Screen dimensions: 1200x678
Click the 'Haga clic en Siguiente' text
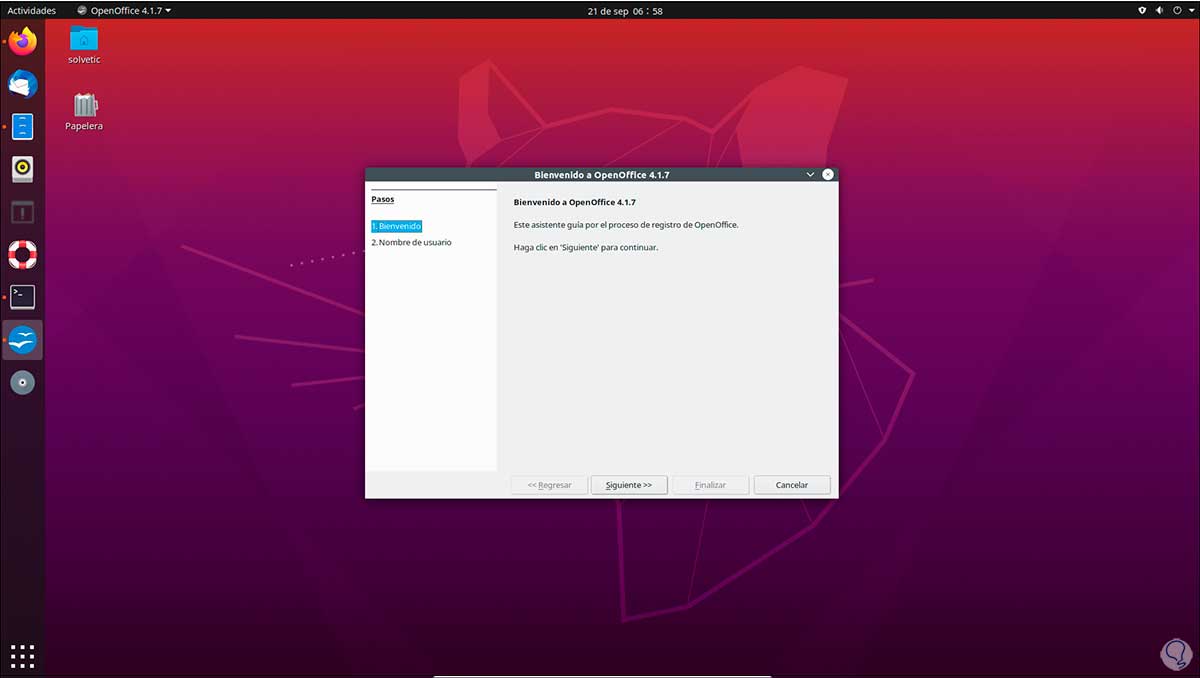click(586, 247)
